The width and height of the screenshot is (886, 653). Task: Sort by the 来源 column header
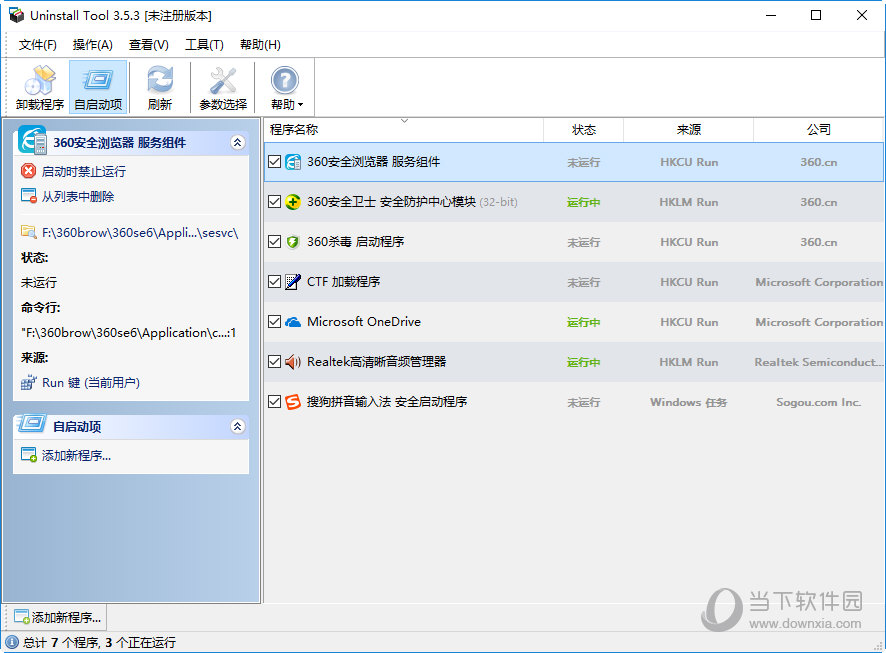[689, 130]
